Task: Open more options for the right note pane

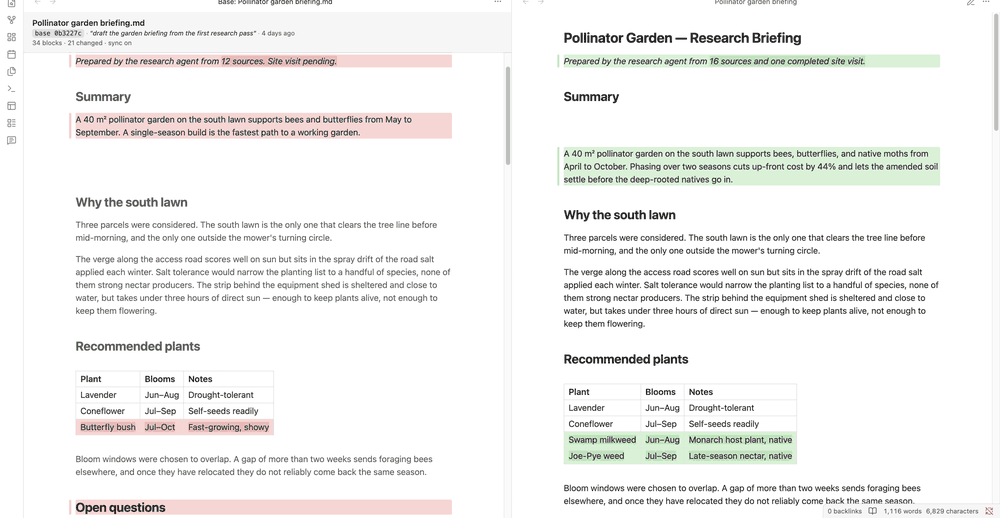Action: [987, 2]
